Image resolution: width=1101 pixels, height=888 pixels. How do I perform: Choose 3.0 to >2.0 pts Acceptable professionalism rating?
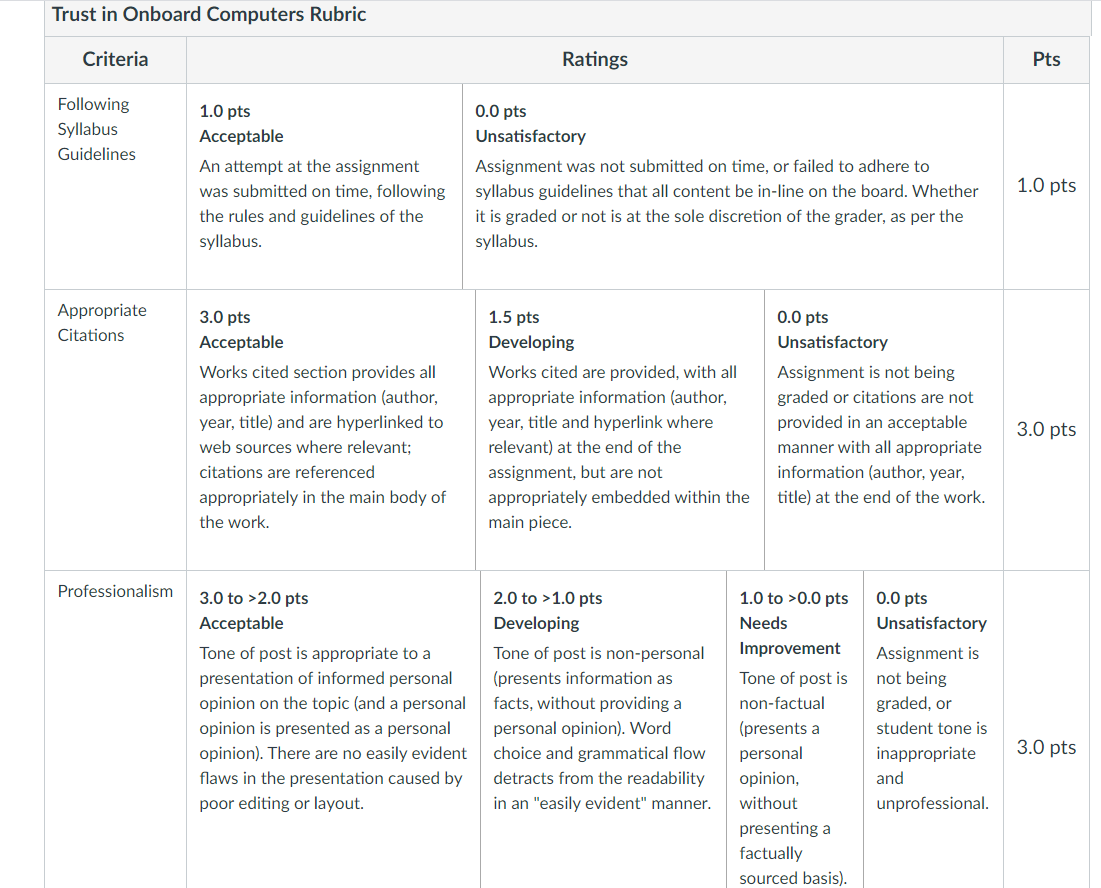(334, 729)
